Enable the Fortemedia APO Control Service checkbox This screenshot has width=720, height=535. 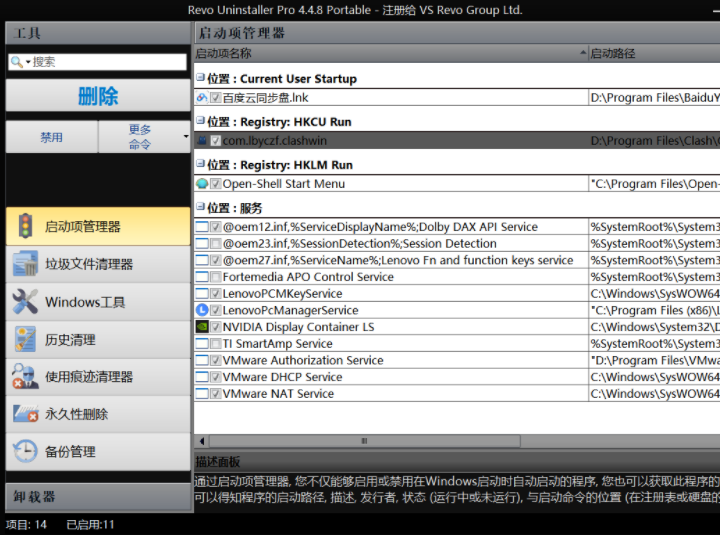pos(216,277)
